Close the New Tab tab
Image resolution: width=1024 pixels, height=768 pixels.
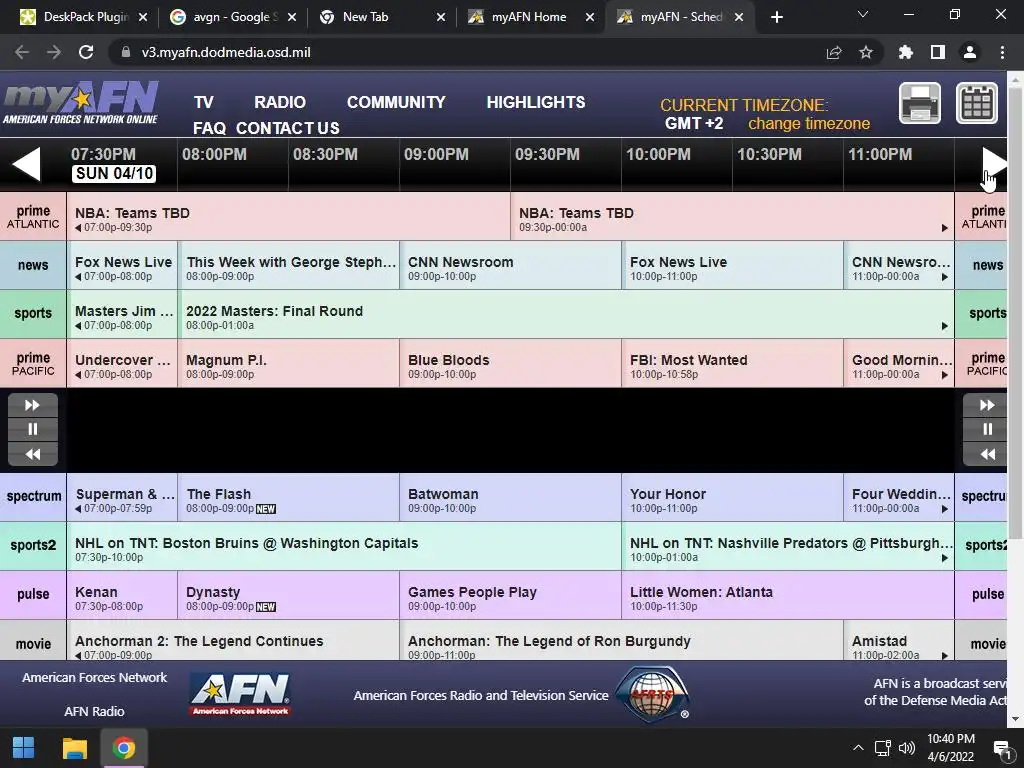(441, 17)
